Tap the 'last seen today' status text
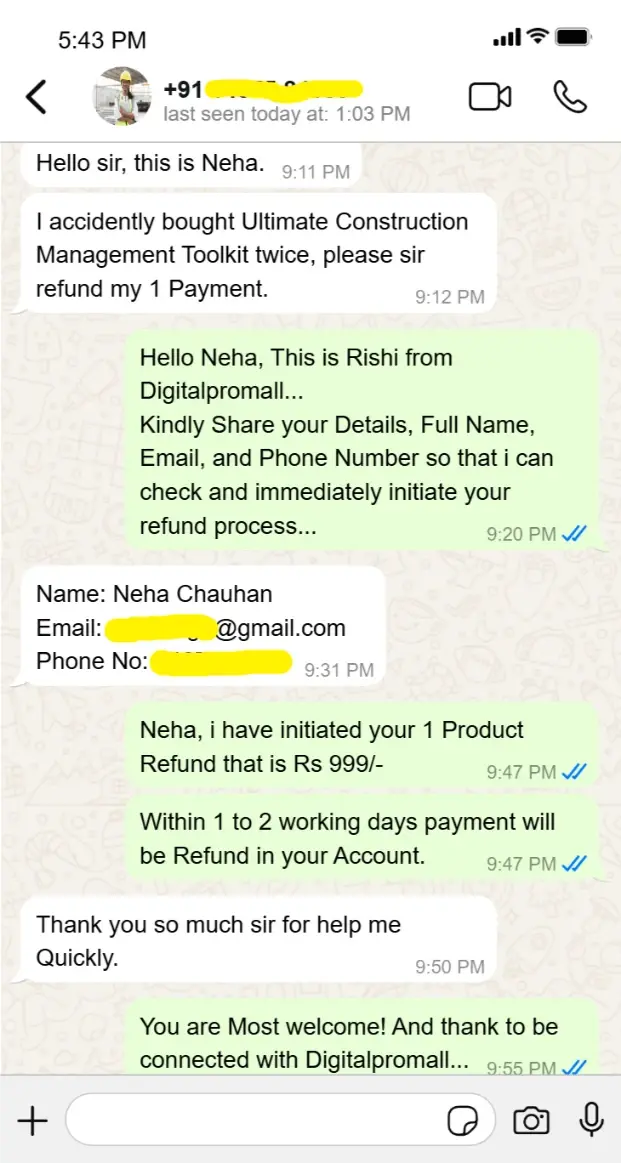 pyautogui.click(x=286, y=114)
